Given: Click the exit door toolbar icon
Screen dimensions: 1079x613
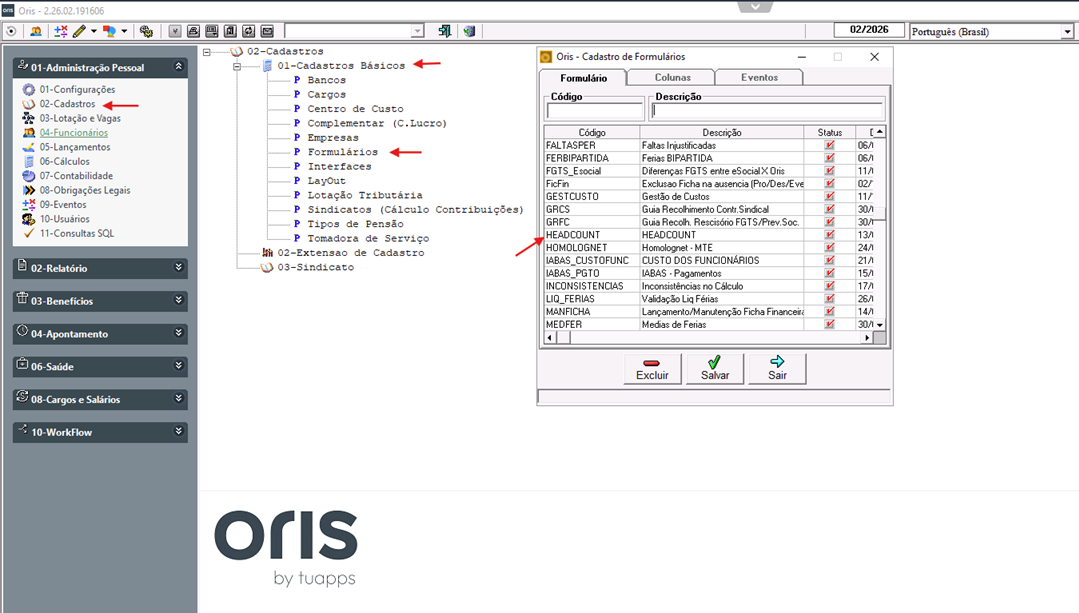Looking at the screenshot, I should point(445,31).
